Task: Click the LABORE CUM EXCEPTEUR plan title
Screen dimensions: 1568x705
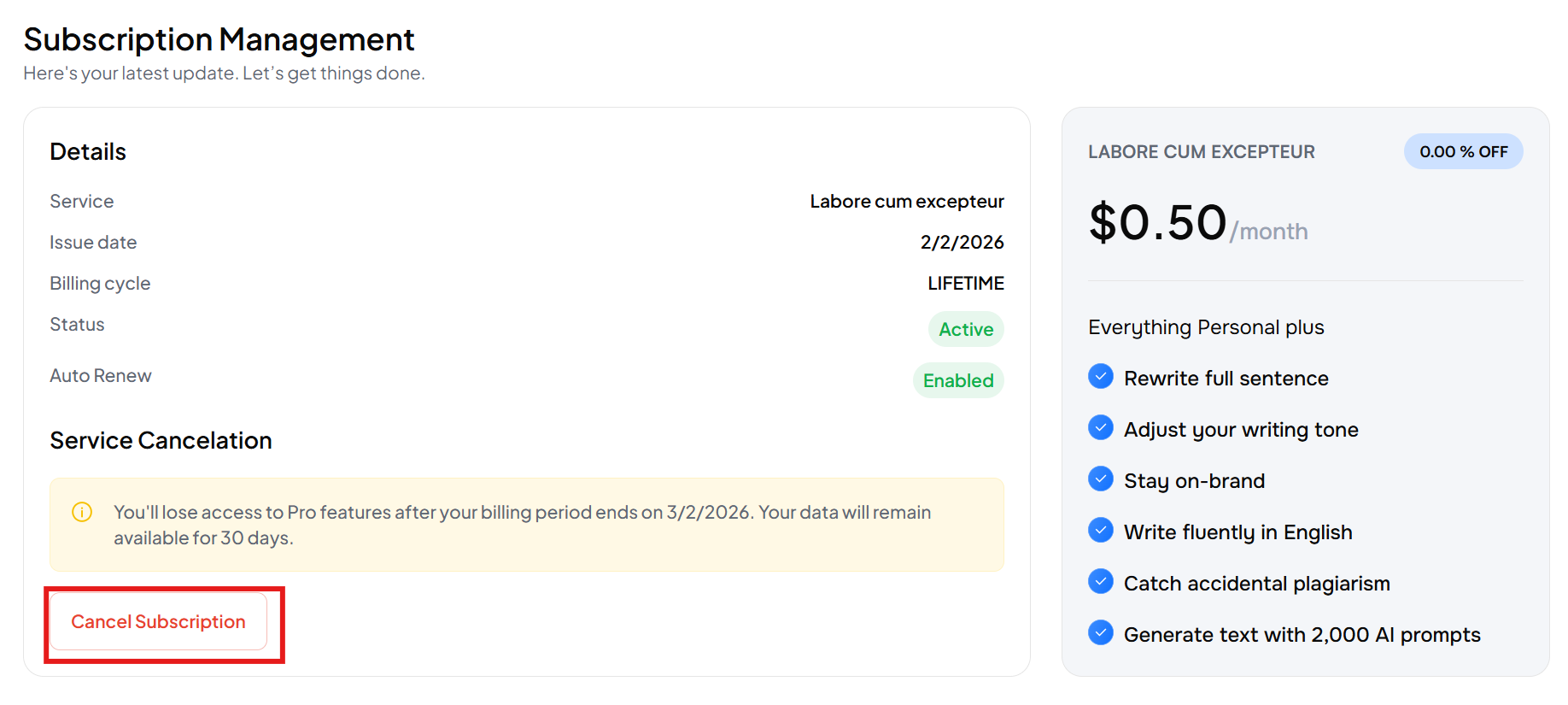Action: [x=1201, y=151]
